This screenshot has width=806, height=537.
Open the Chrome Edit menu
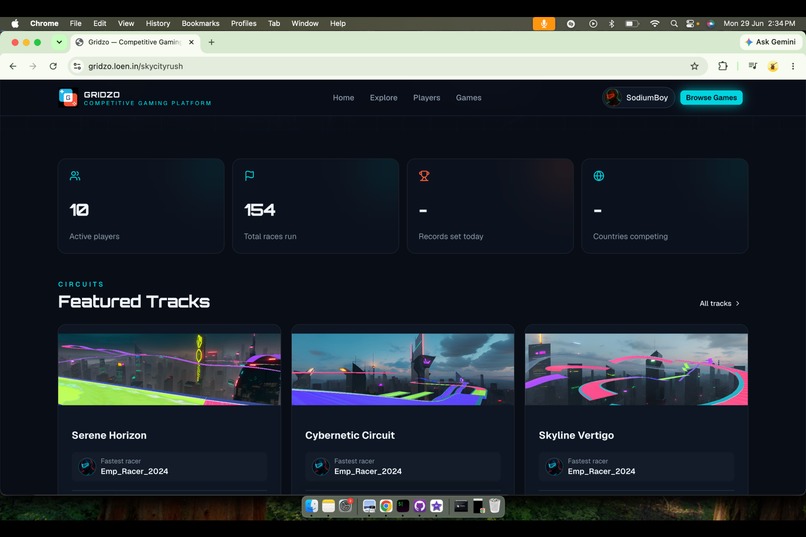[x=100, y=24]
